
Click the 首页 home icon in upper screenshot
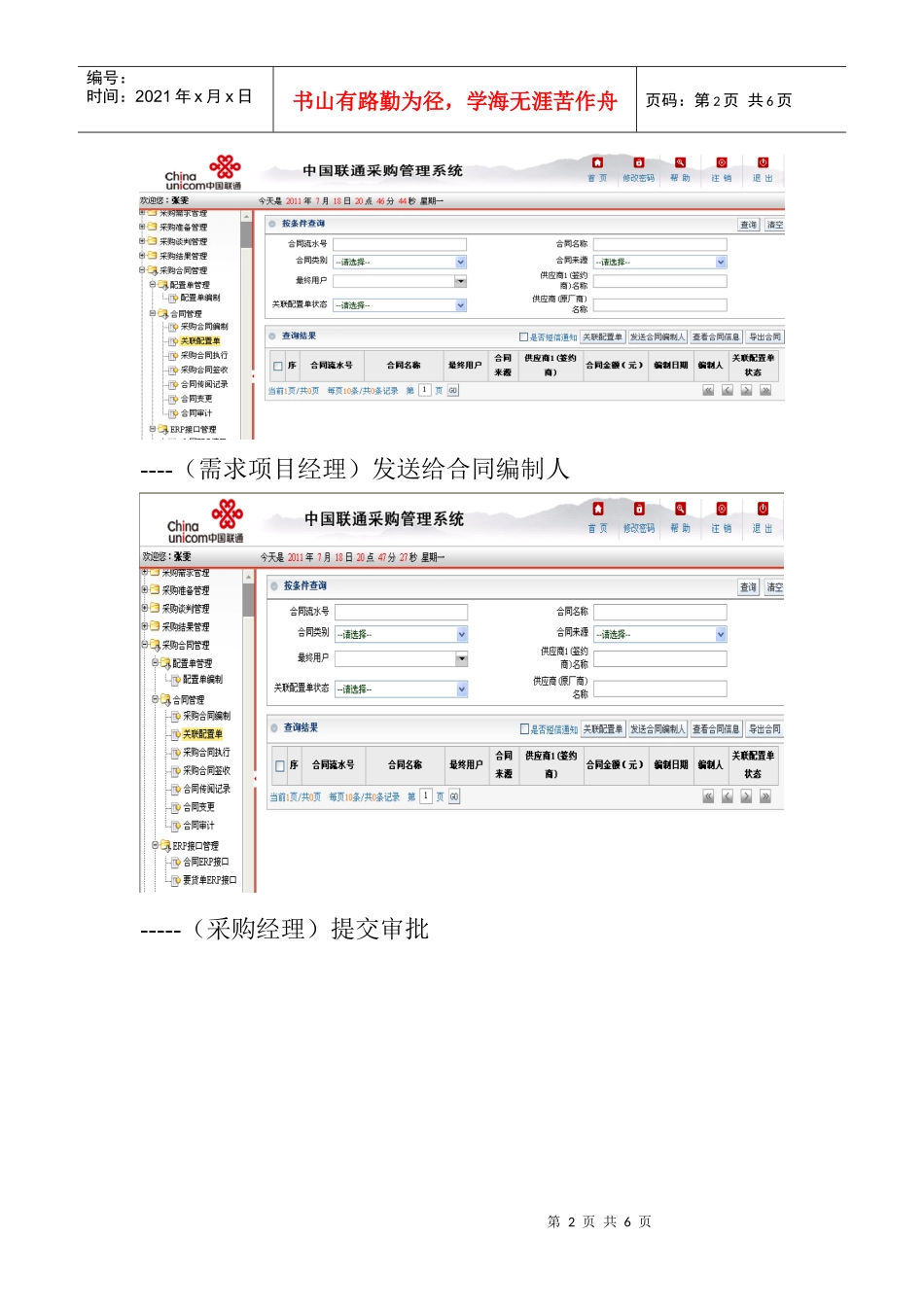[597, 163]
